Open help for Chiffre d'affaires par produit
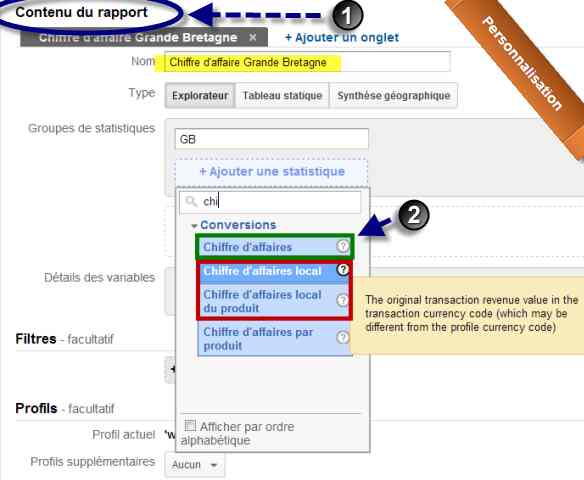Image resolution: width=584 pixels, height=480 pixels. [x=342, y=337]
